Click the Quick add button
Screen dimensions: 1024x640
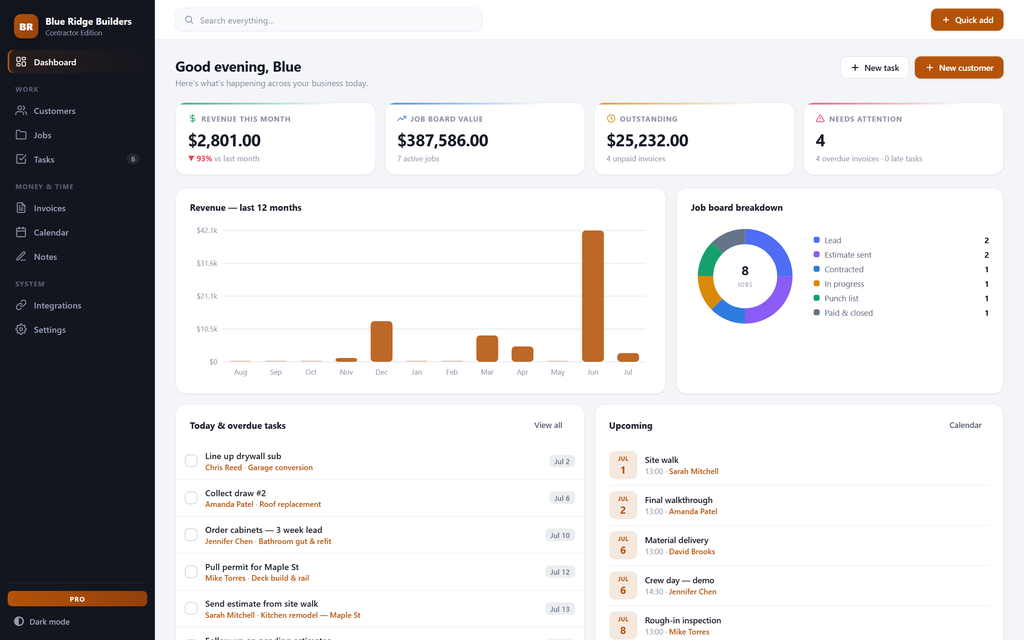click(x=967, y=20)
